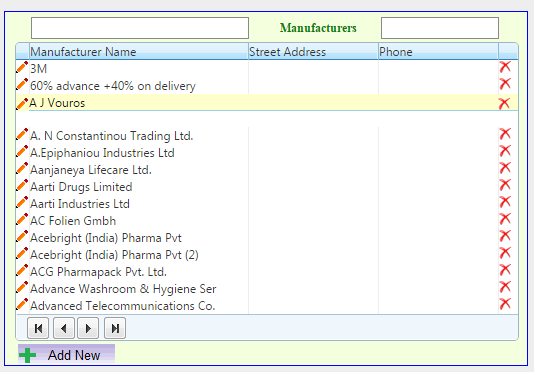This screenshot has width=534, height=372.
Task: Edit Aanjaneya Lifecare Ltd. row
Action: click(22, 168)
